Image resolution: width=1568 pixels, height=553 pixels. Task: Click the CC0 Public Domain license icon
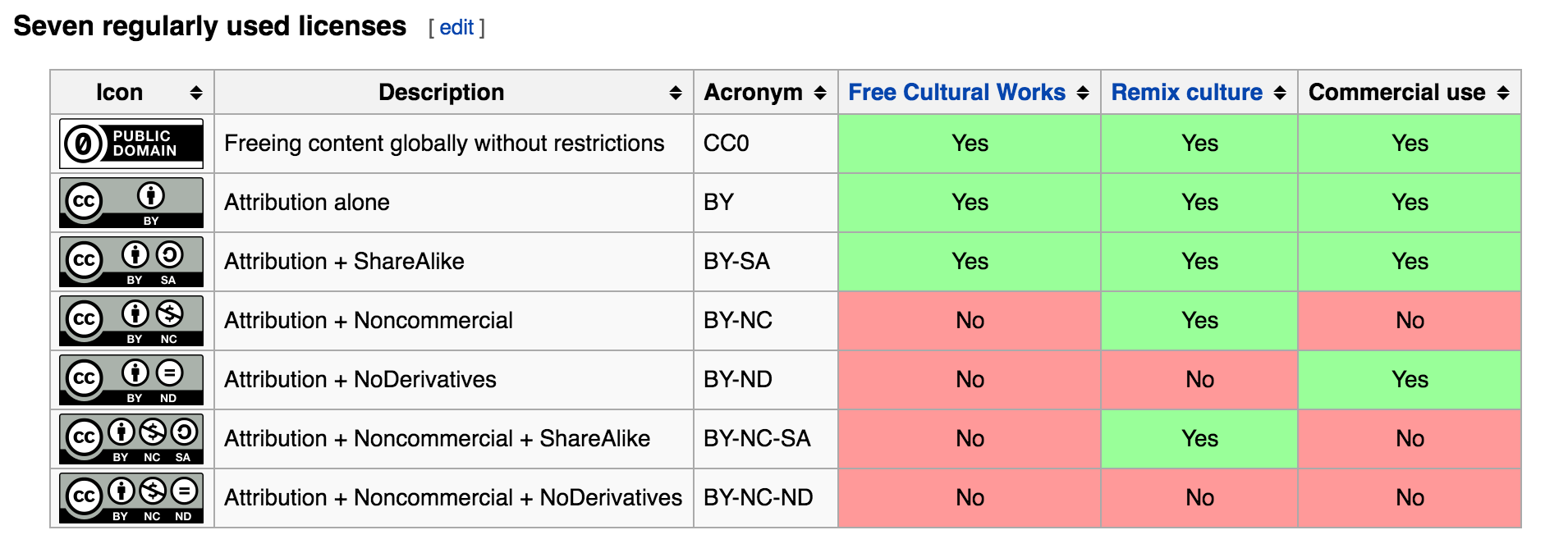point(131,144)
